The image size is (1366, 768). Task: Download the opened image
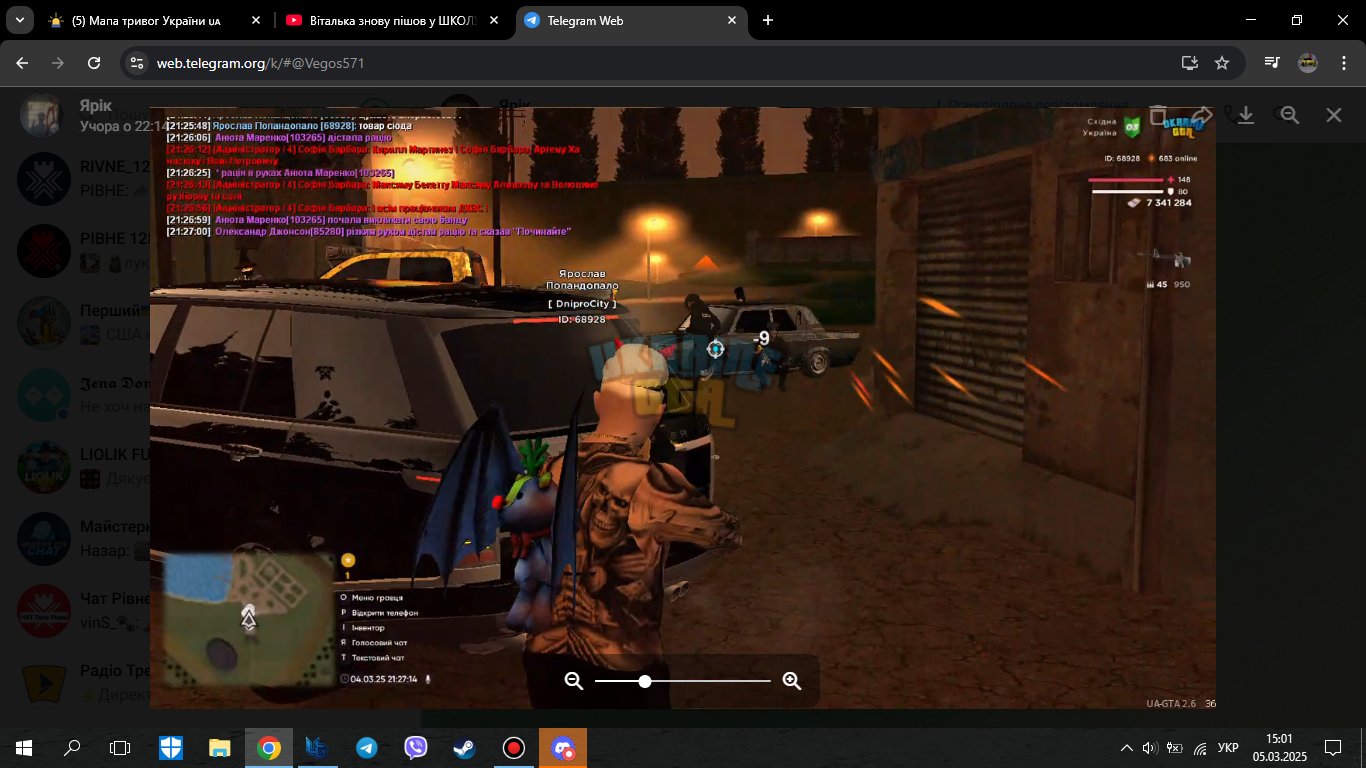coord(1246,115)
